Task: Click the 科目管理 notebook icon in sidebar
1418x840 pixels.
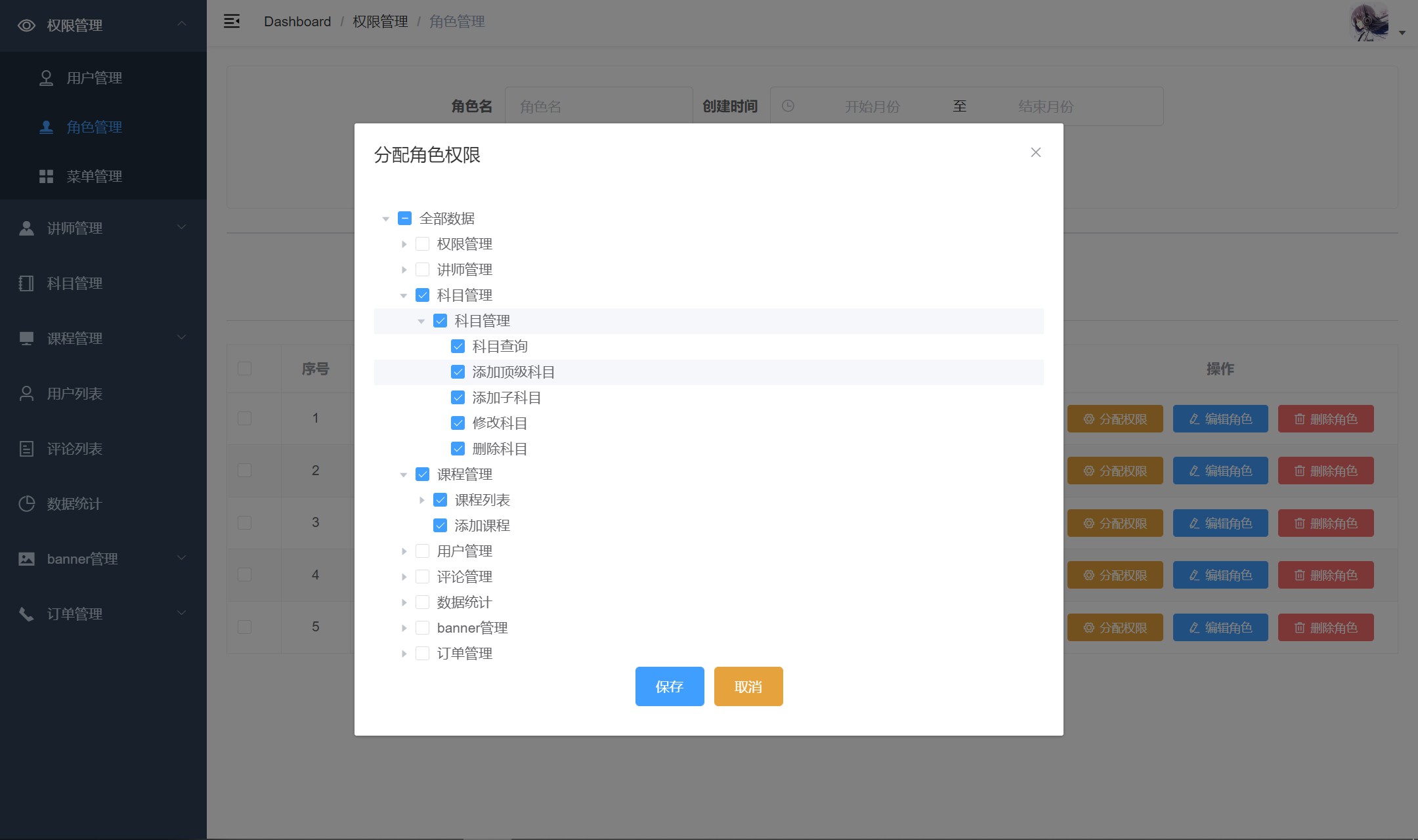Action: tap(26, 283)
